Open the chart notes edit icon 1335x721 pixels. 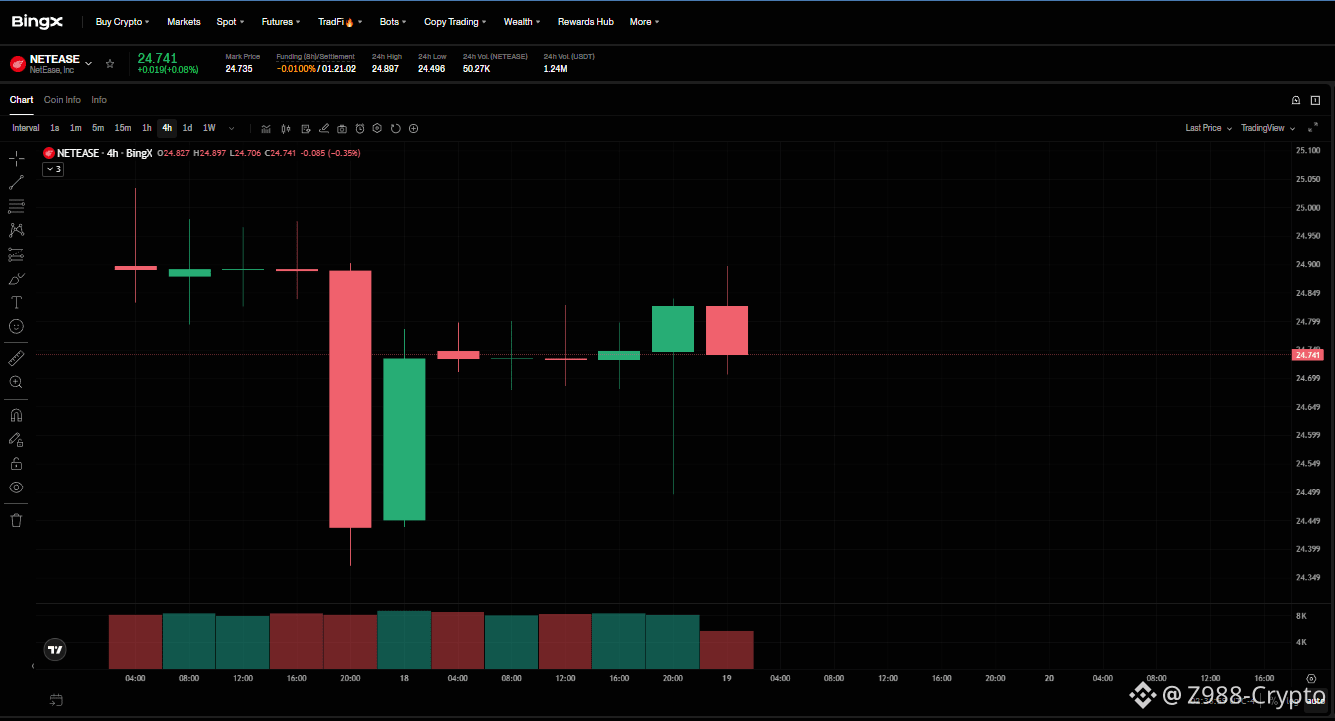304,128
